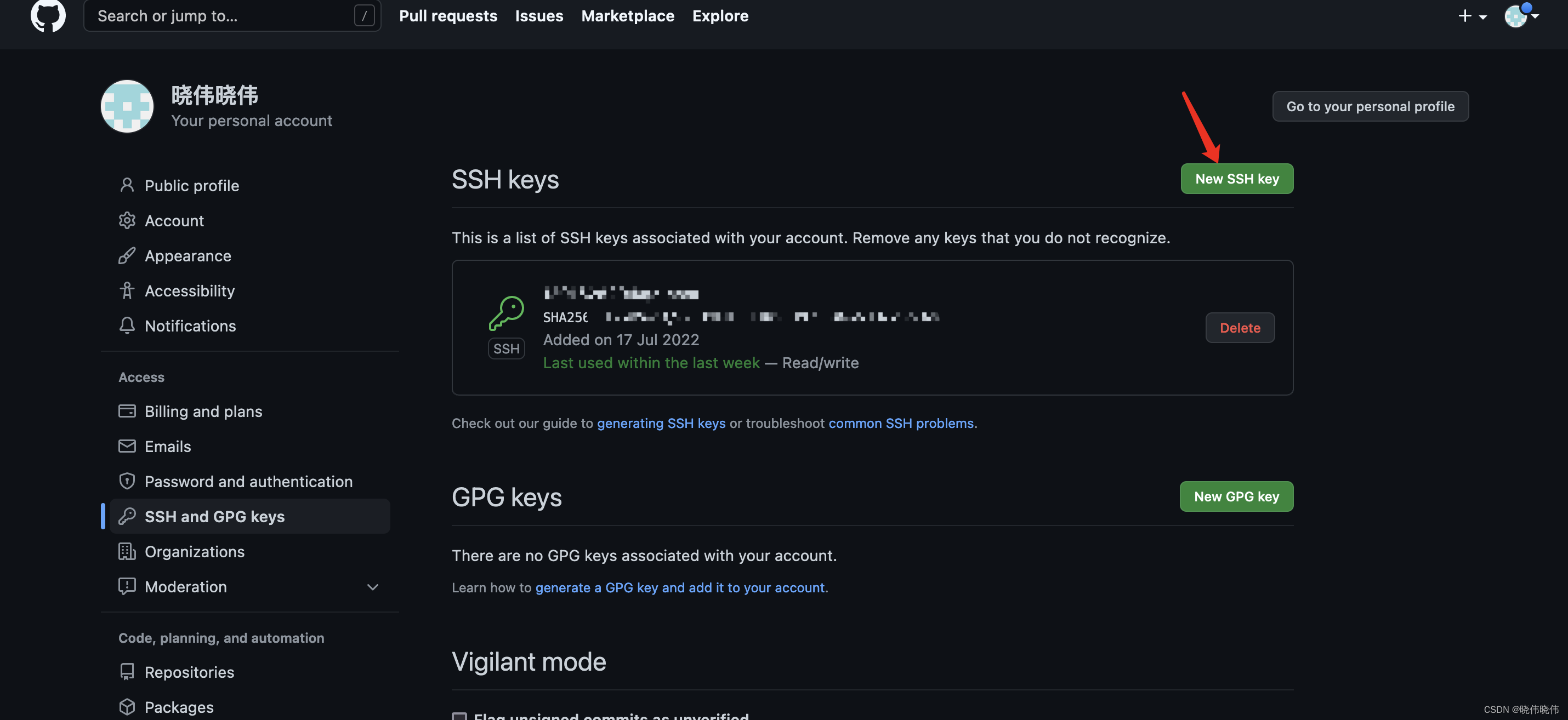Follow the generating SSH keys link

661,423
